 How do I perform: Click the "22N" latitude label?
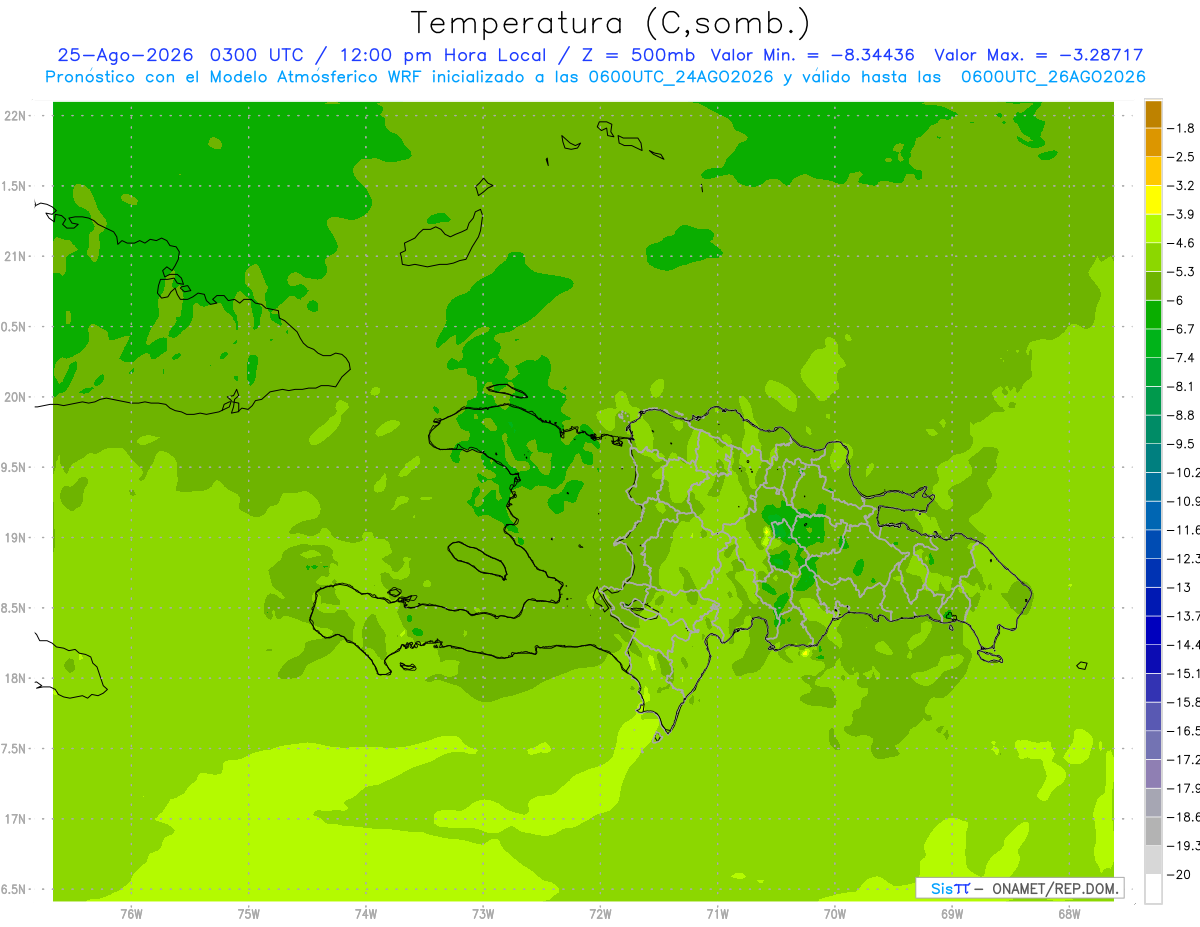click(x=15, y=116)
